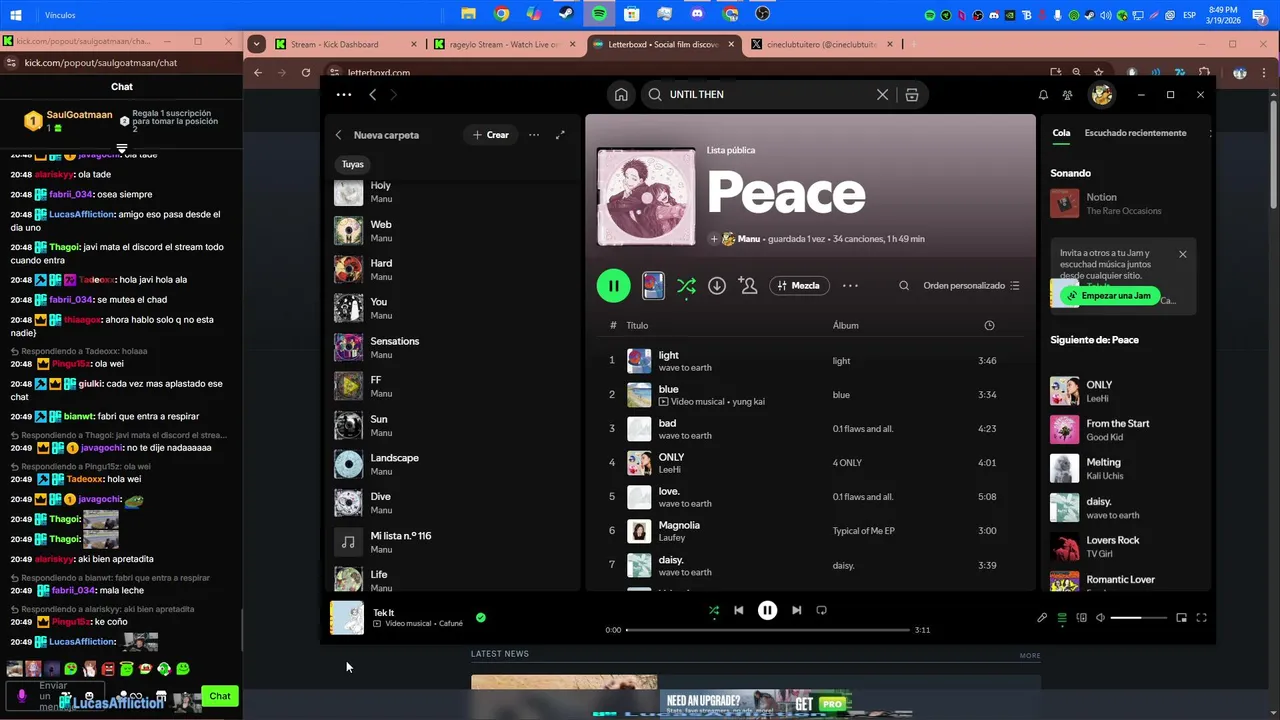Image resolution: width=1280 pixels, height=720 pixels.
Task: Sort tracks by the duration clock column
Action: point(989,325)
